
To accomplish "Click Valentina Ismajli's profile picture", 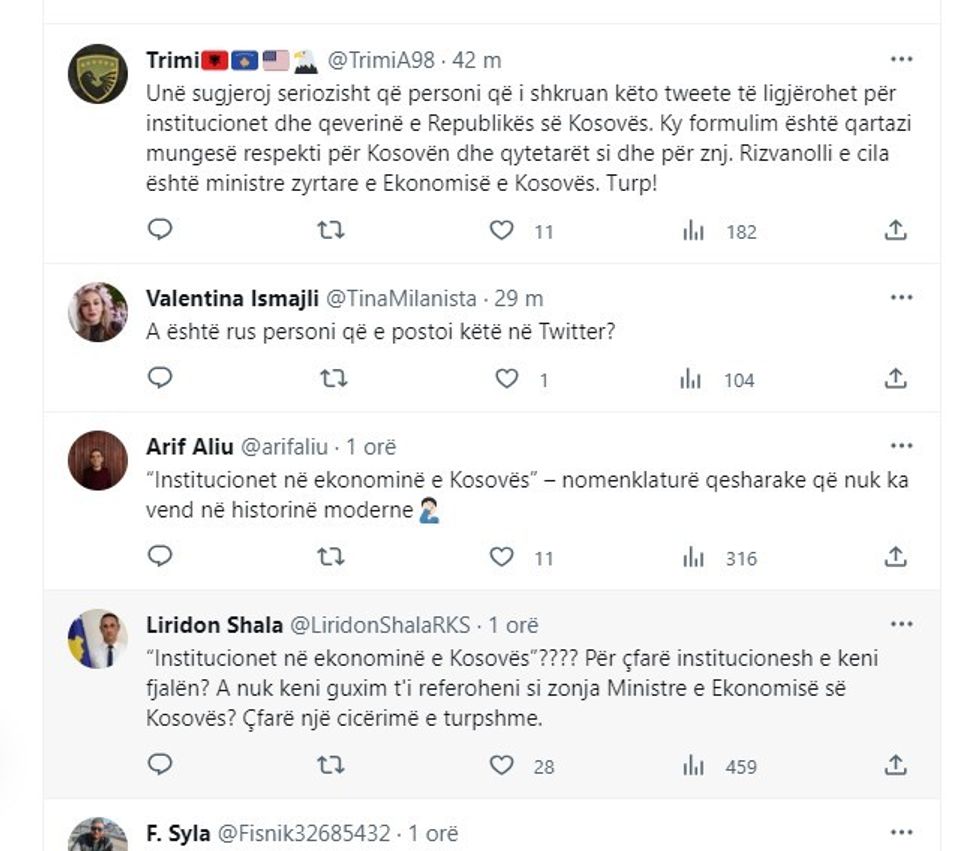I will 98,312.
